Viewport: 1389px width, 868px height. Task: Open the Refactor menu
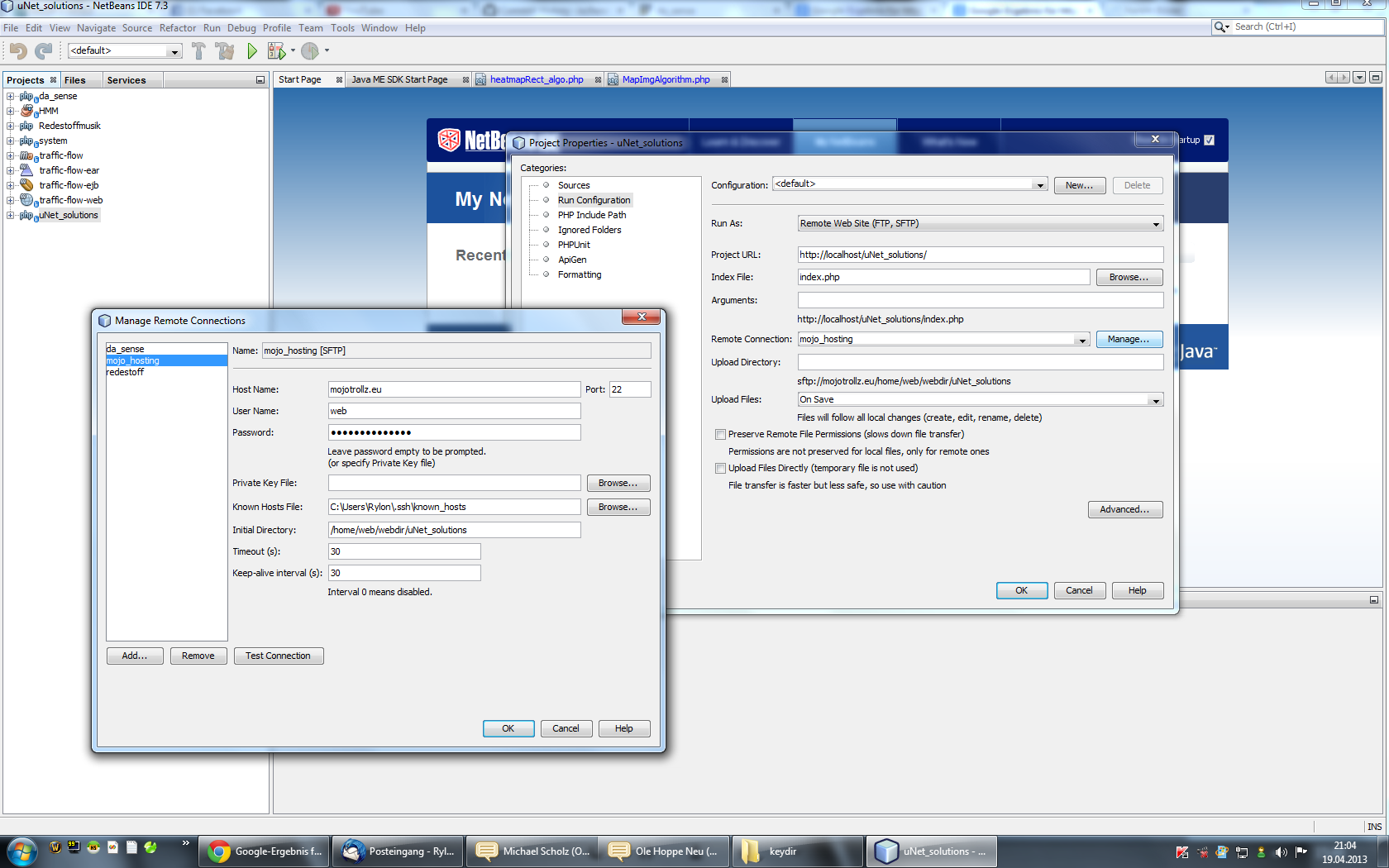[177, 28]
